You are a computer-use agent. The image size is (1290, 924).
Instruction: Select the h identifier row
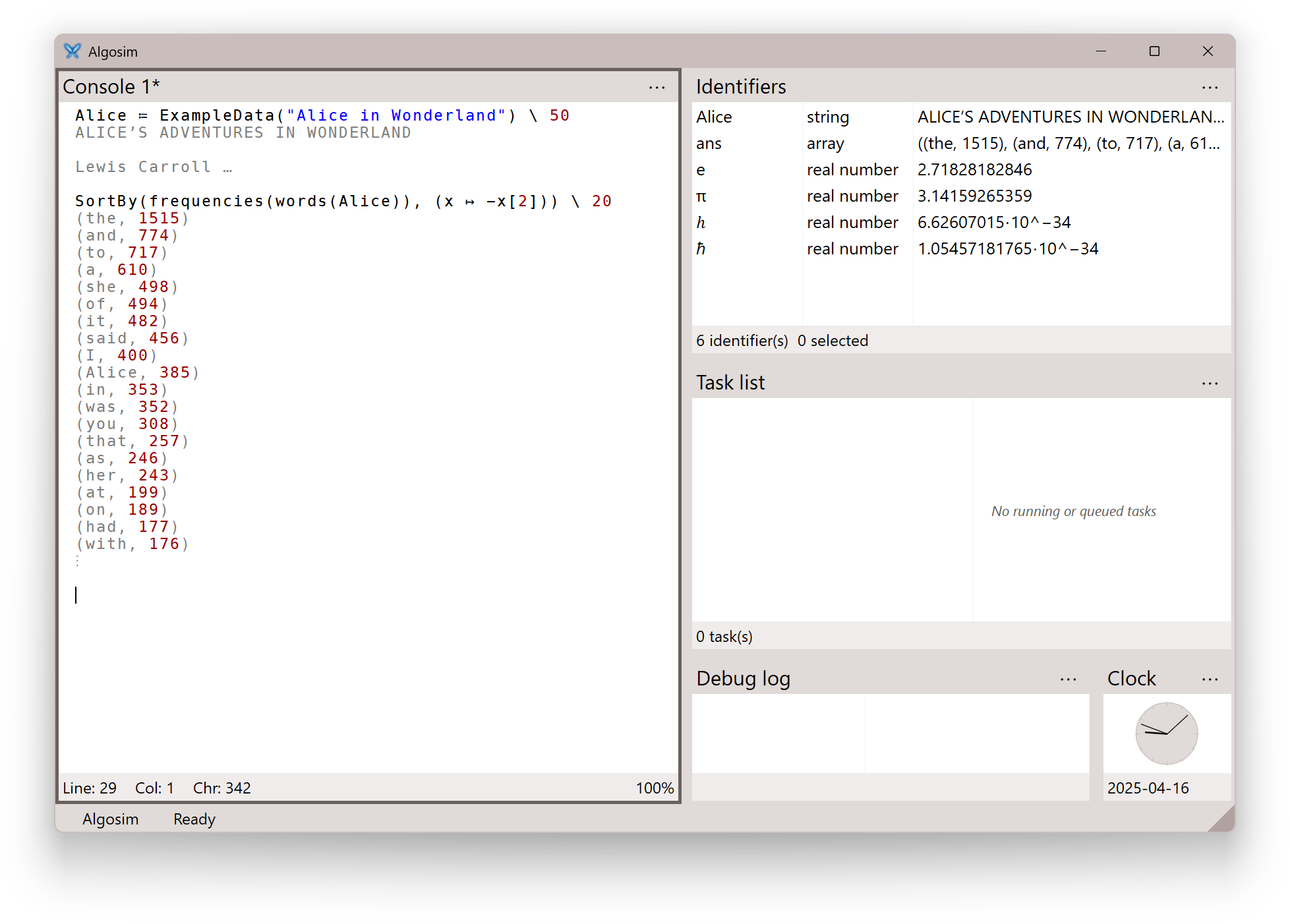(961, 222)
